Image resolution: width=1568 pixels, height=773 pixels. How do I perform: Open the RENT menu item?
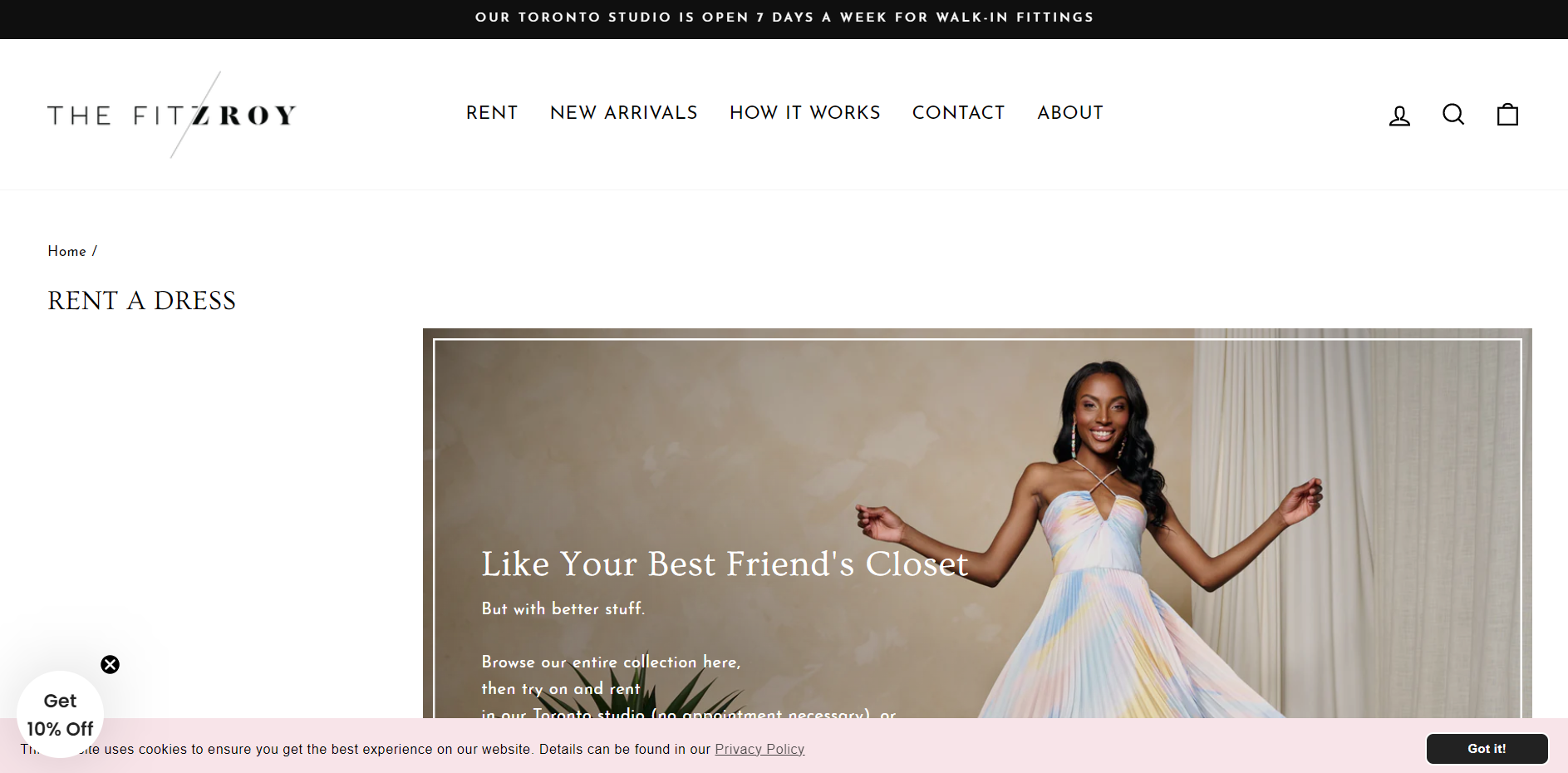point(492,113)
